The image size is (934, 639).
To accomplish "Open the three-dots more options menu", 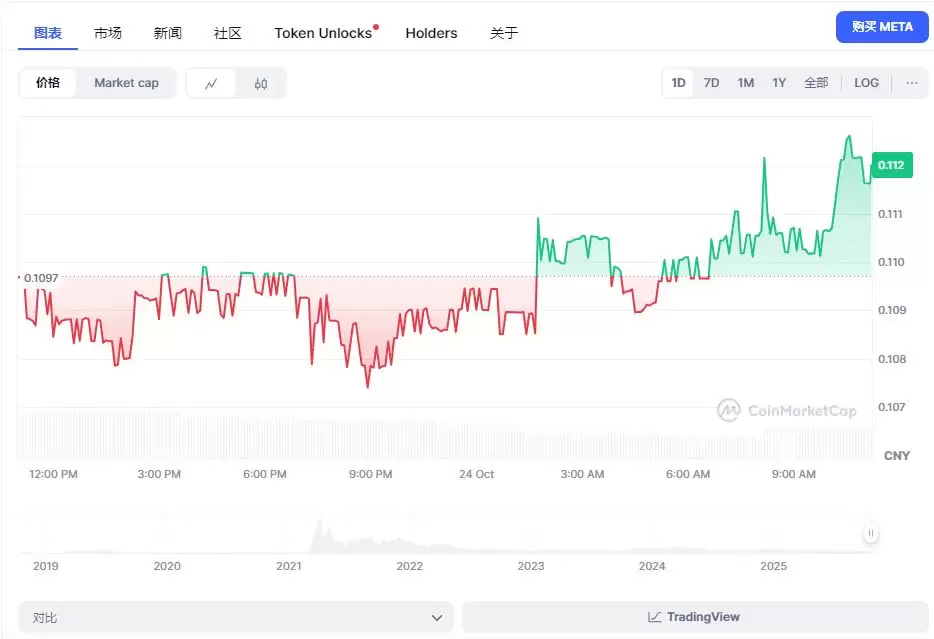I will [x=911, y=83].
